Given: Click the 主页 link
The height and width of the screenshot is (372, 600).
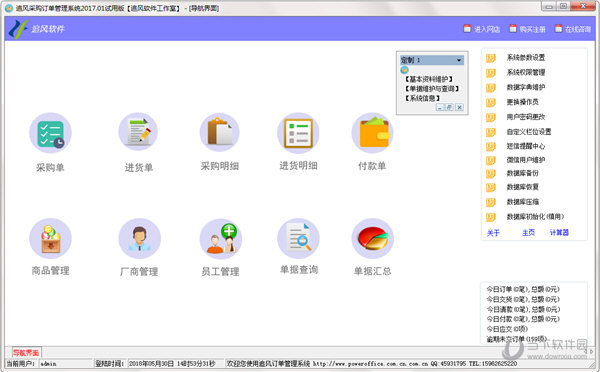Looking at the screenshot, I should pos(528,233).
